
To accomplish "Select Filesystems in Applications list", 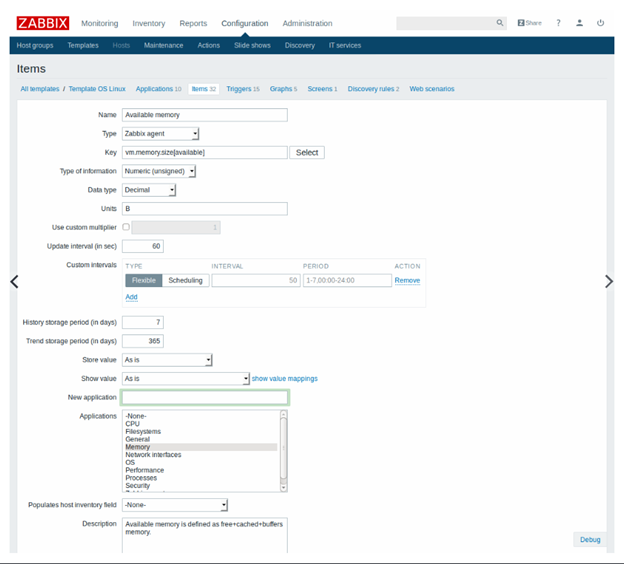I will [201, 431].
